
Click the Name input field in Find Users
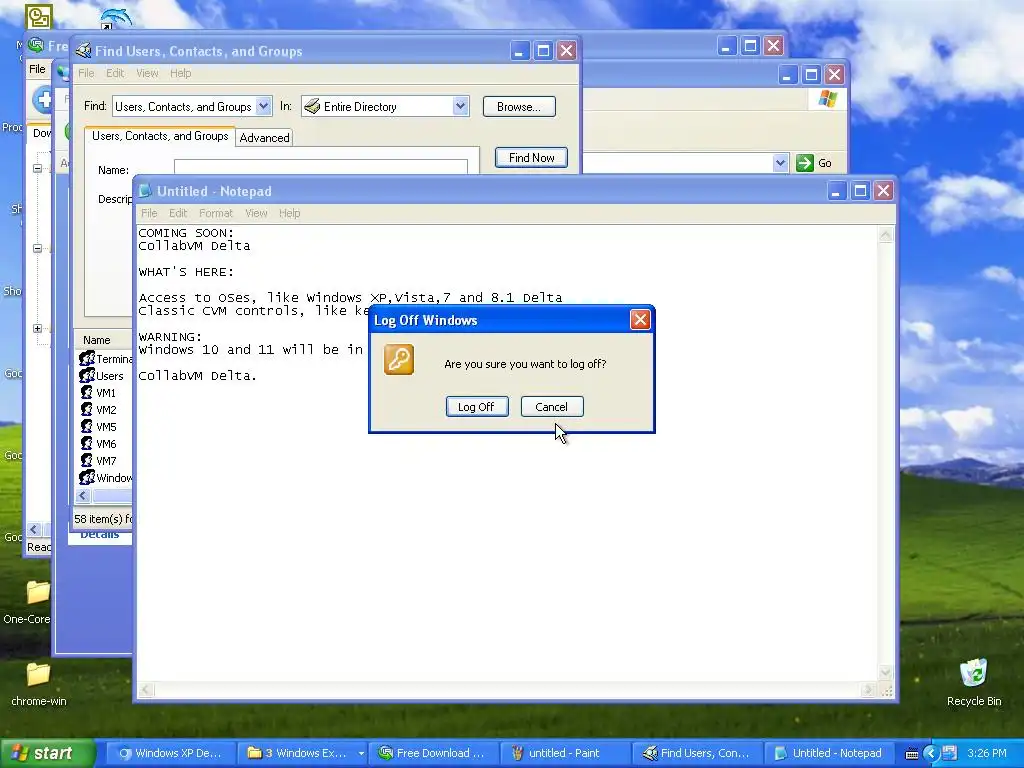[x=321, y=167]
